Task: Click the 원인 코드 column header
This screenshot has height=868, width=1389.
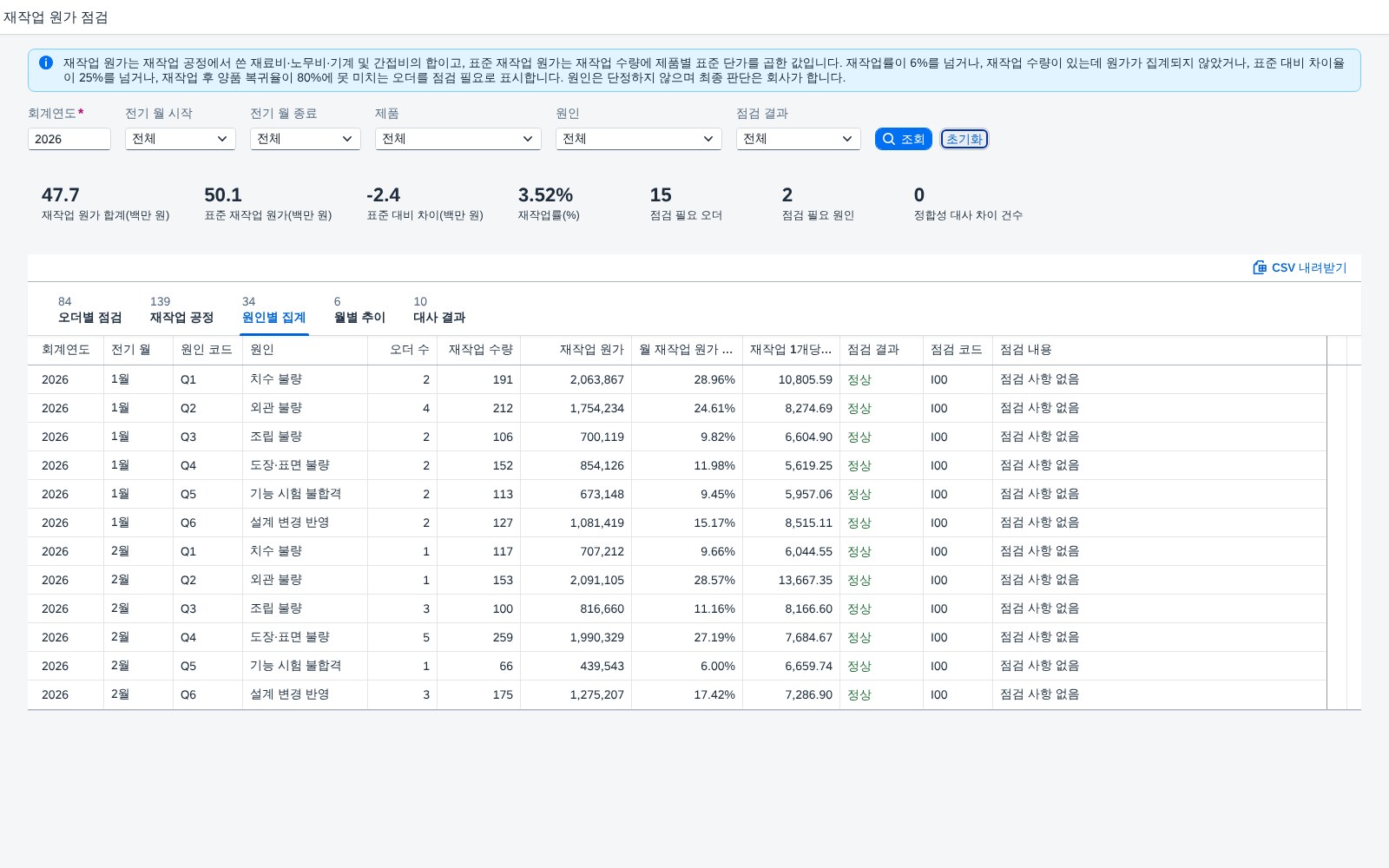Action: (x=208, y=350)
